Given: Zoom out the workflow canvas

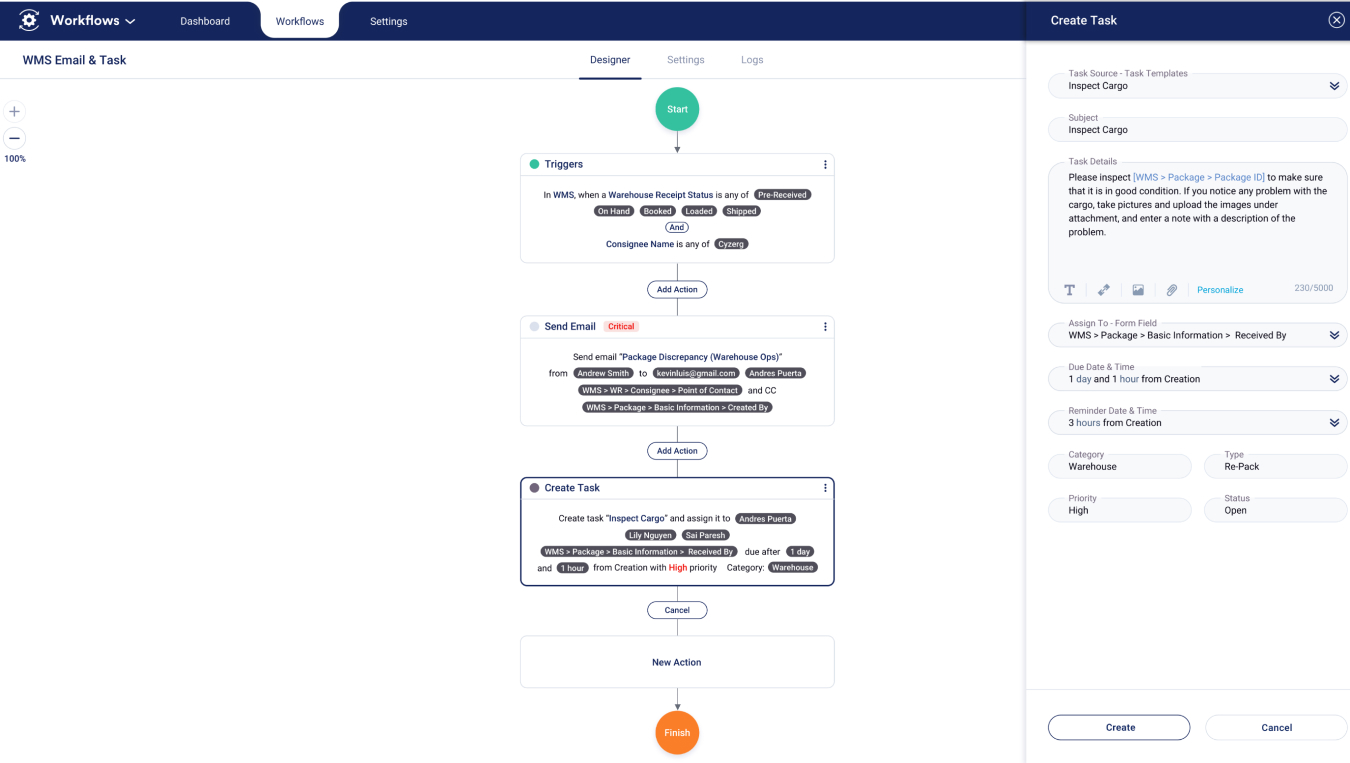Looking at the screenshot, I should click(x=14, y=138).
